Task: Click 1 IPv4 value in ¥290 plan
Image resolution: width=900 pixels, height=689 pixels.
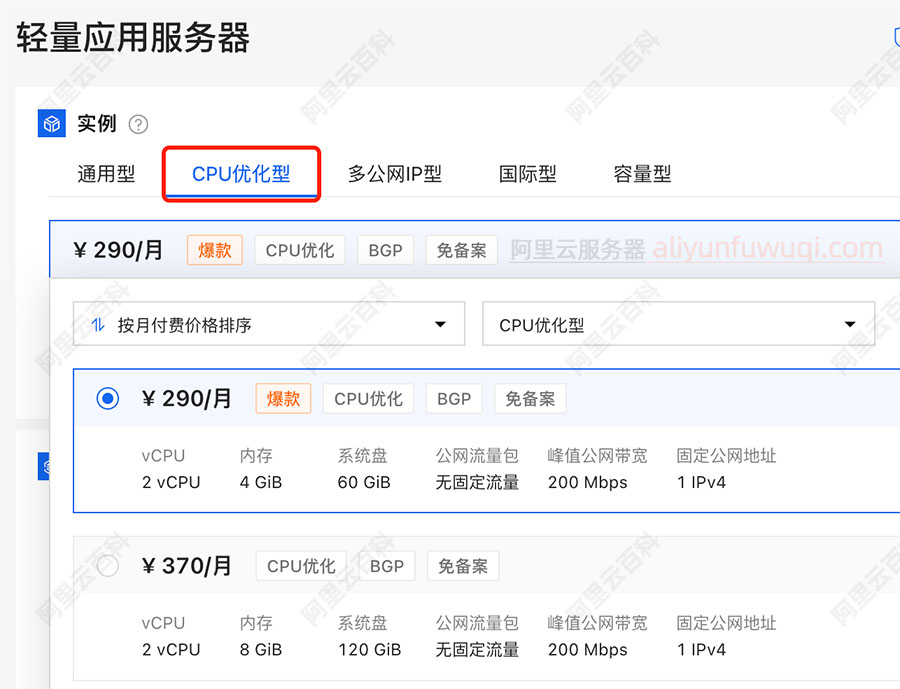Action: point(701,482)
